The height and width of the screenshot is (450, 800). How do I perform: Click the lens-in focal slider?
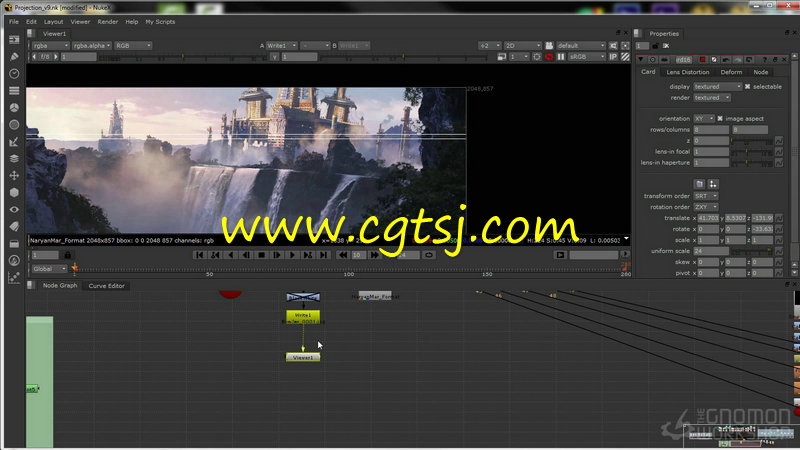coord(752,152)
